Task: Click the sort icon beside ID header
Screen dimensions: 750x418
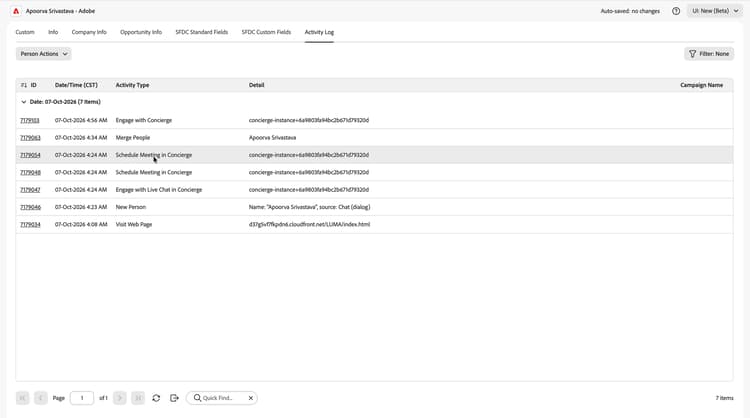Action: click(23, 85)
